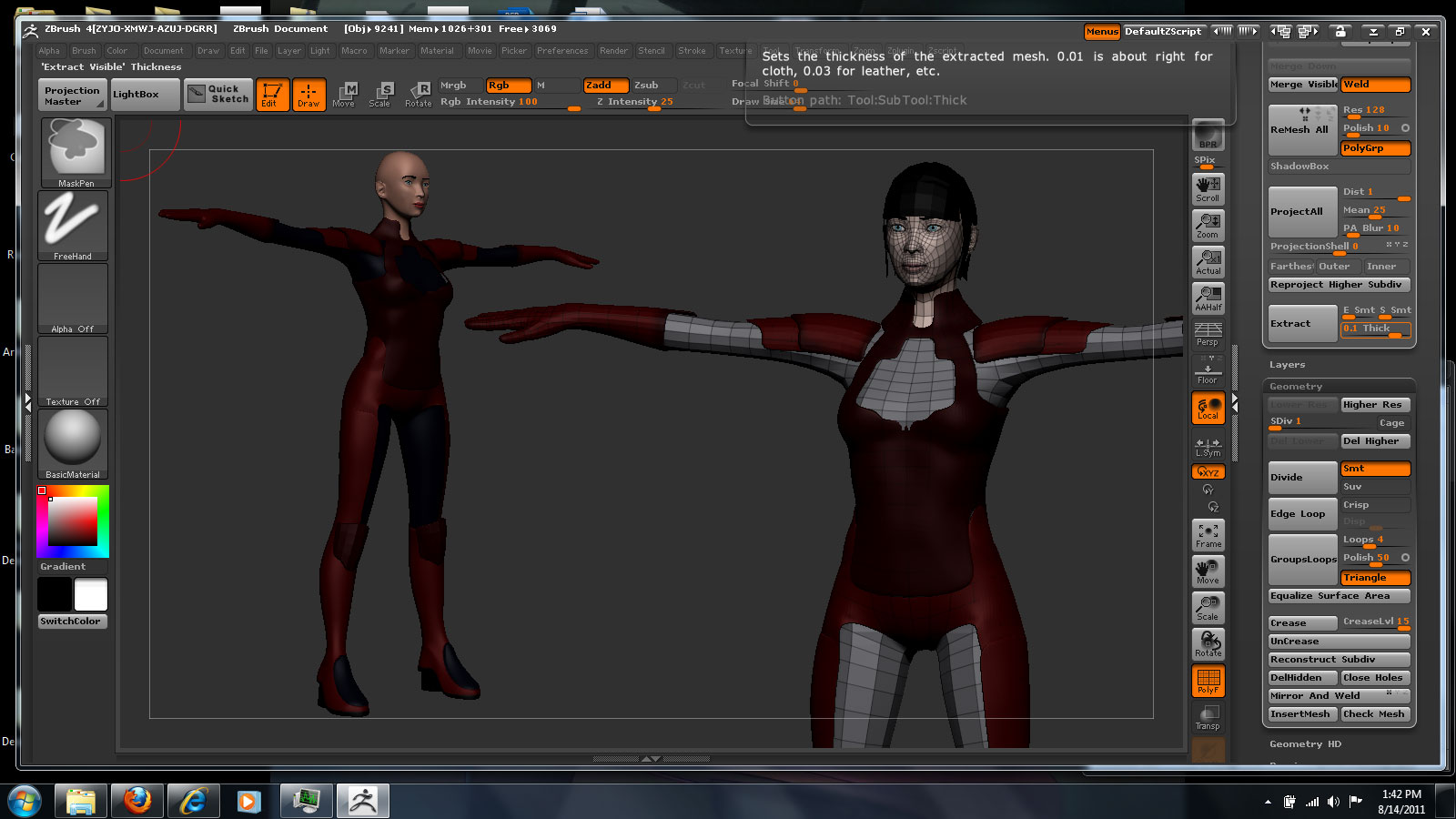Open the Alpha Off selector
This screenshot has height=819, width=1456.
(73, 298)
